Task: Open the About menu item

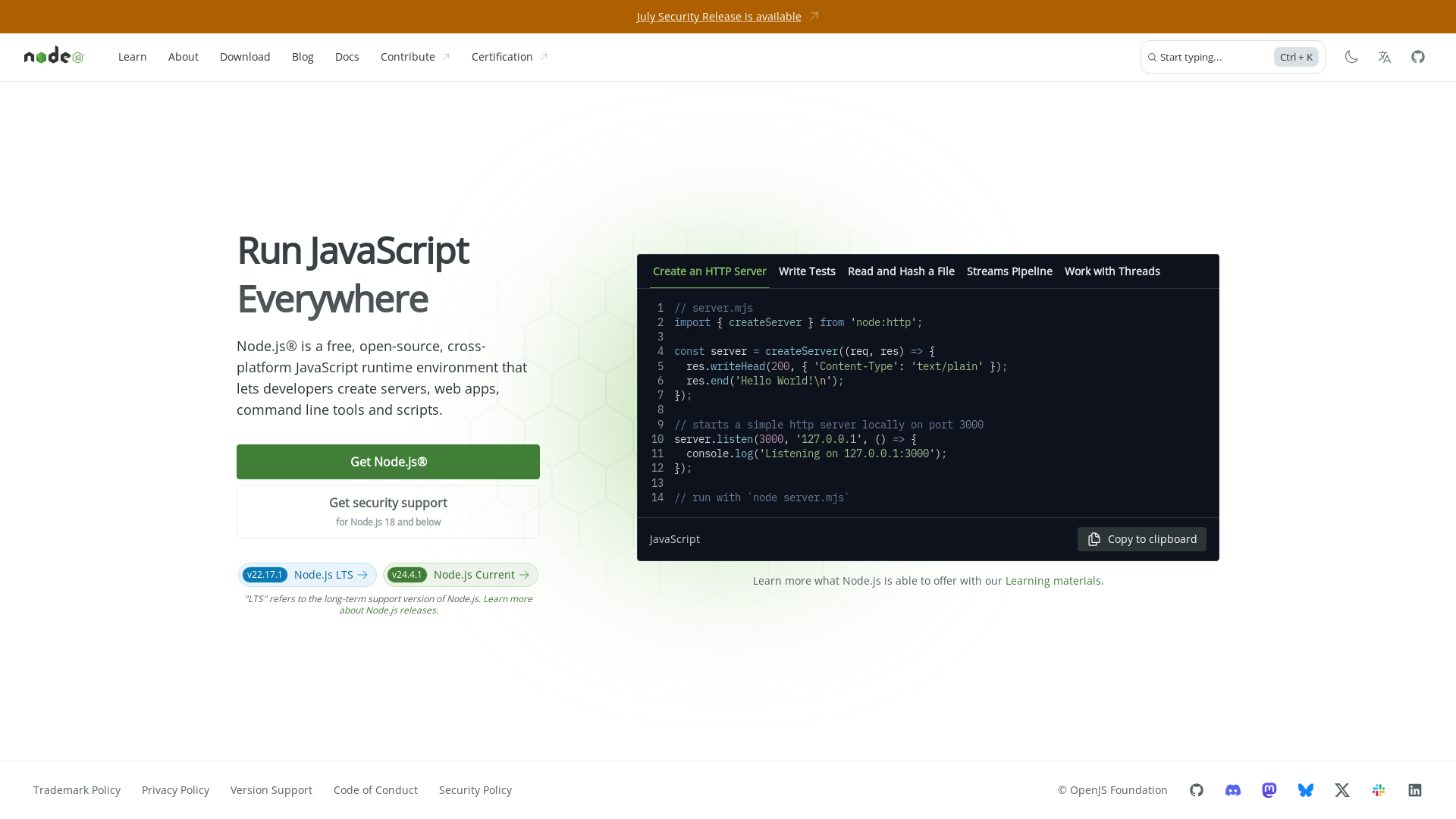Action: click(x=184, y=57)
